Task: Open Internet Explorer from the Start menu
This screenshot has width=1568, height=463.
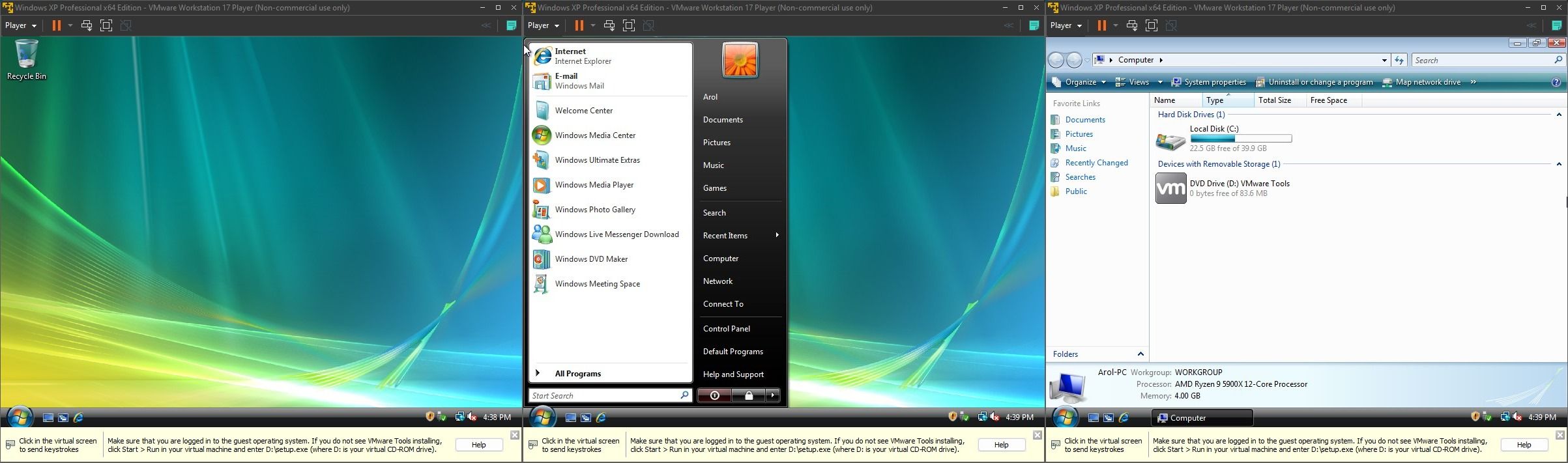Action: click(x=609, y=56)
